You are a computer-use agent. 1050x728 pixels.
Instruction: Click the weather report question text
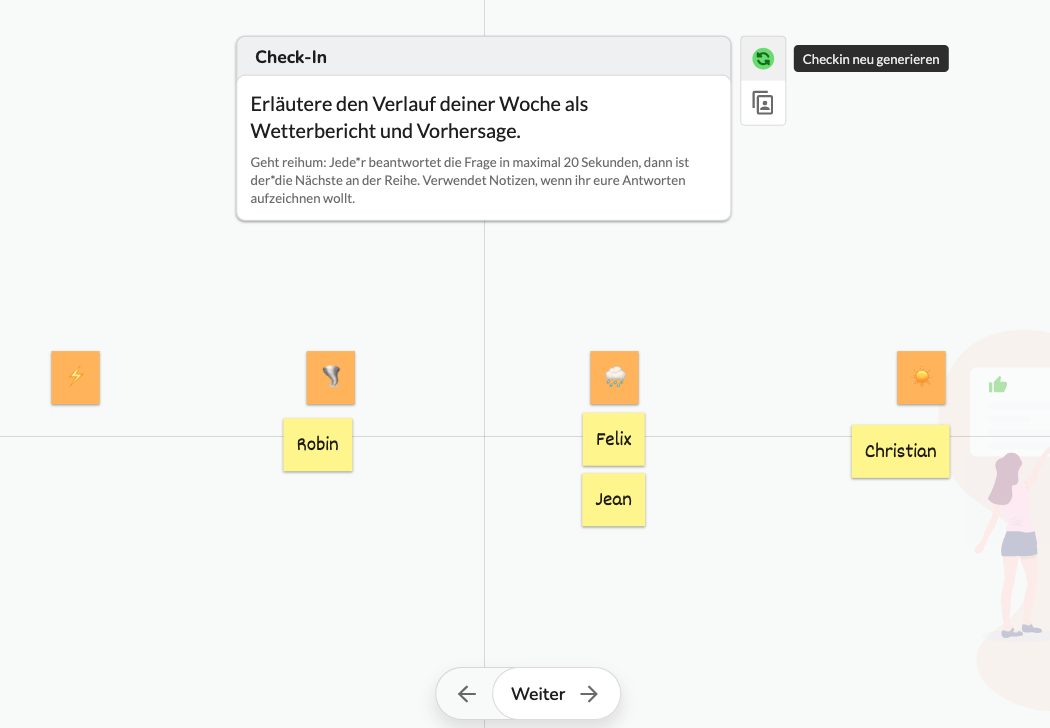pos(419,117)
